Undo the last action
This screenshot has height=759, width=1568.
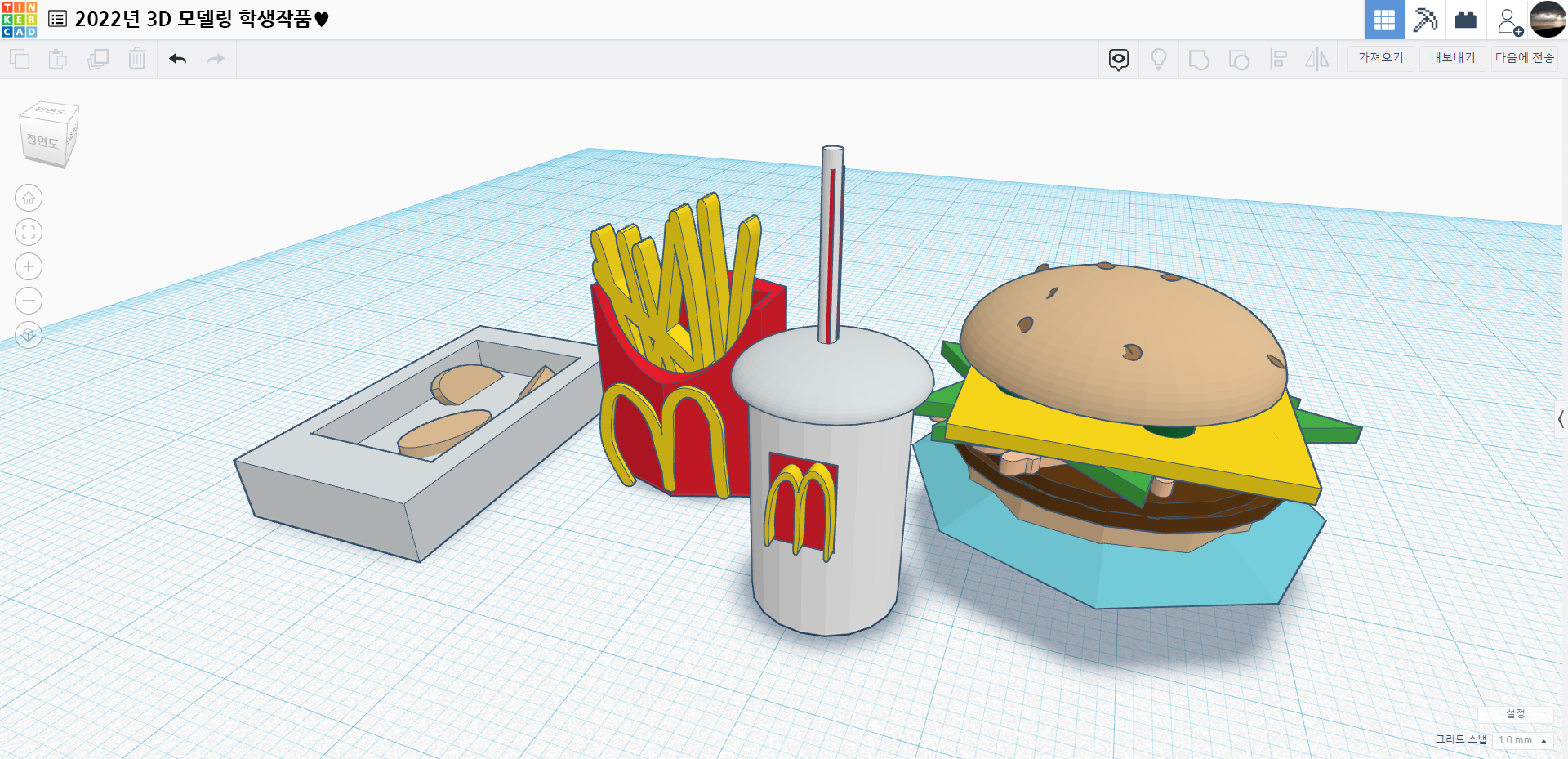click(177, 59)
